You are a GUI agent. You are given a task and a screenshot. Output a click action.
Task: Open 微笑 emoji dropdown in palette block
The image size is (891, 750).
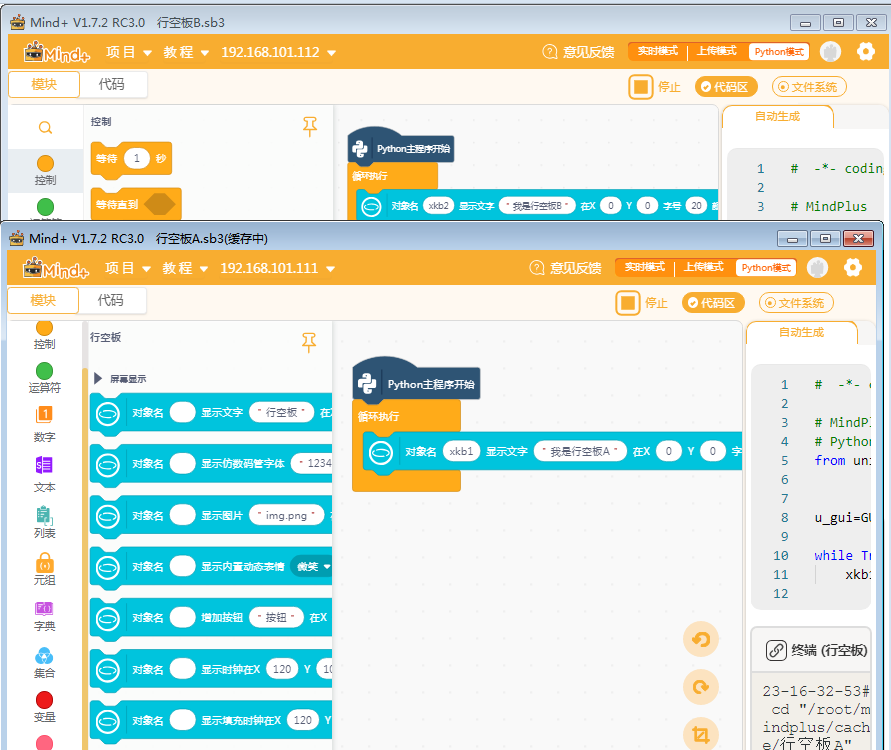click(313, 566)
